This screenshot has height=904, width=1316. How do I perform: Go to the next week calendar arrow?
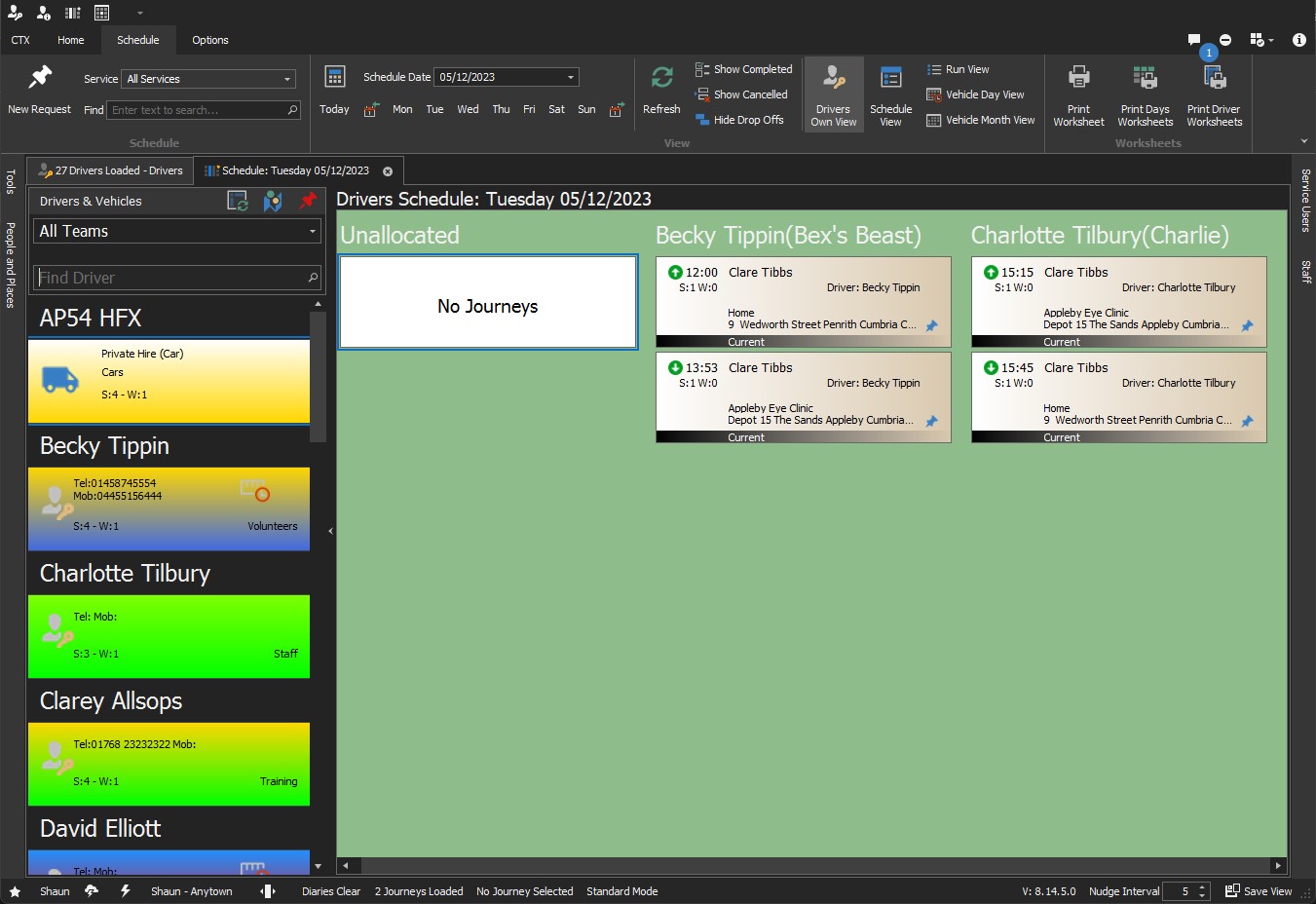(x=617, y=110)
